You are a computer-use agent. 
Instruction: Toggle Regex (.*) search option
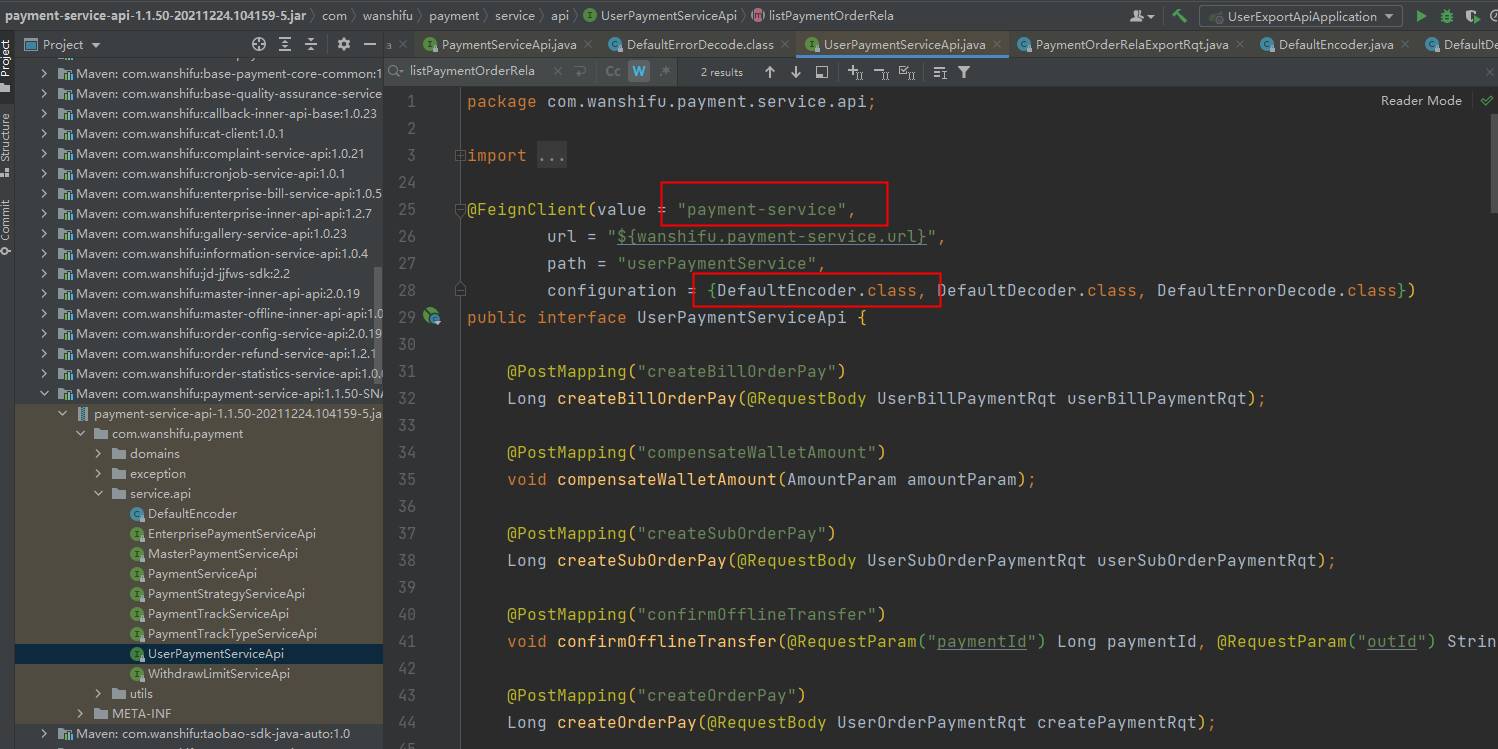click(x=664, y=71)
